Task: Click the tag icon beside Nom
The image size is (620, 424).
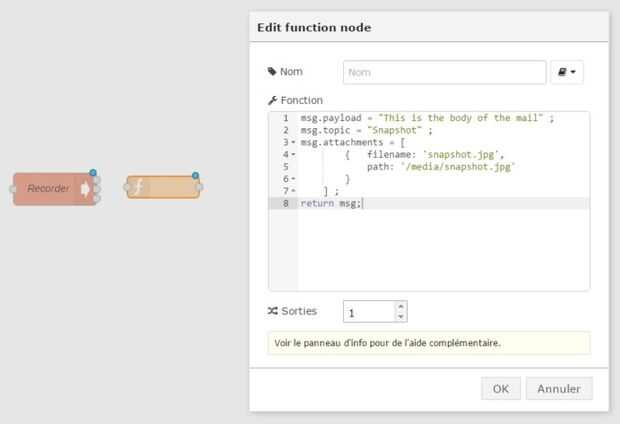Action: click(272, 72)
